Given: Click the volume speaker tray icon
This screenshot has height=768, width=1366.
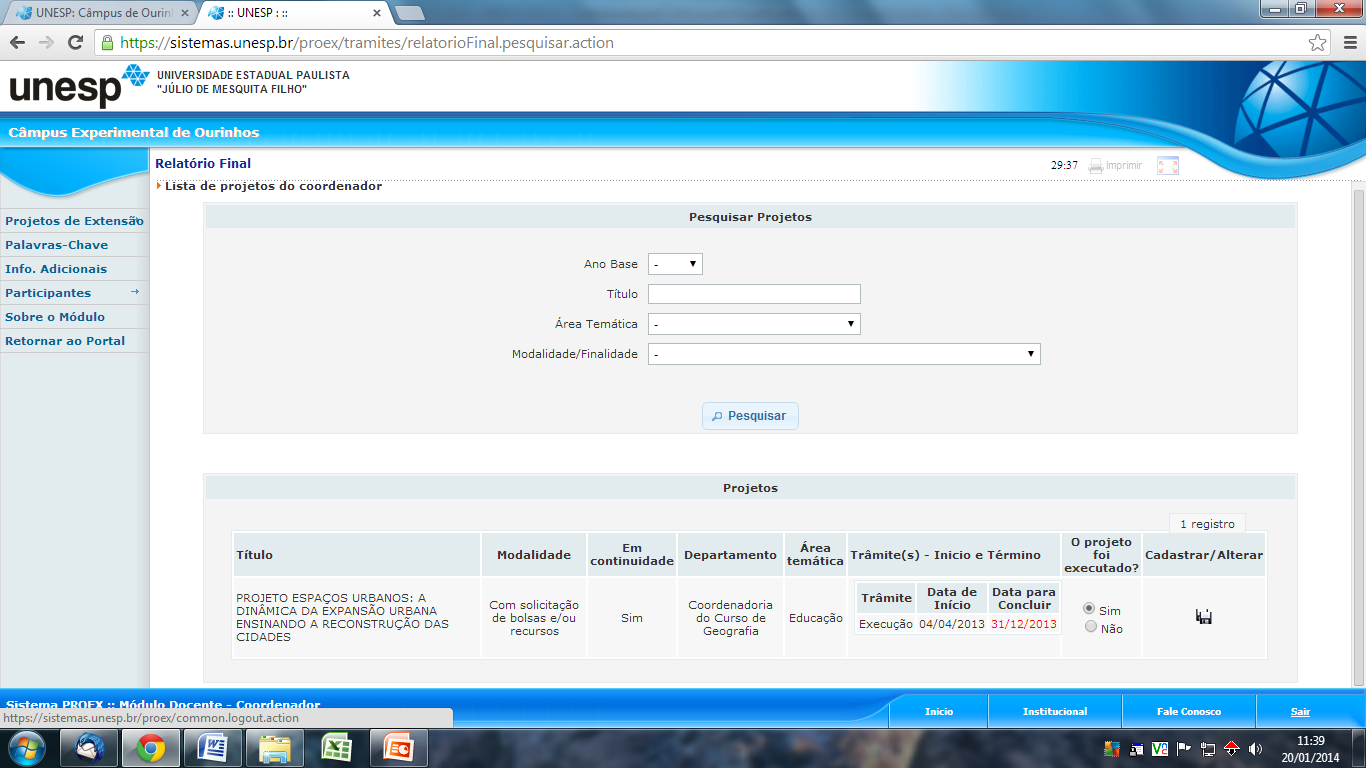Looking at the screenshot, I should point(1256,748).
